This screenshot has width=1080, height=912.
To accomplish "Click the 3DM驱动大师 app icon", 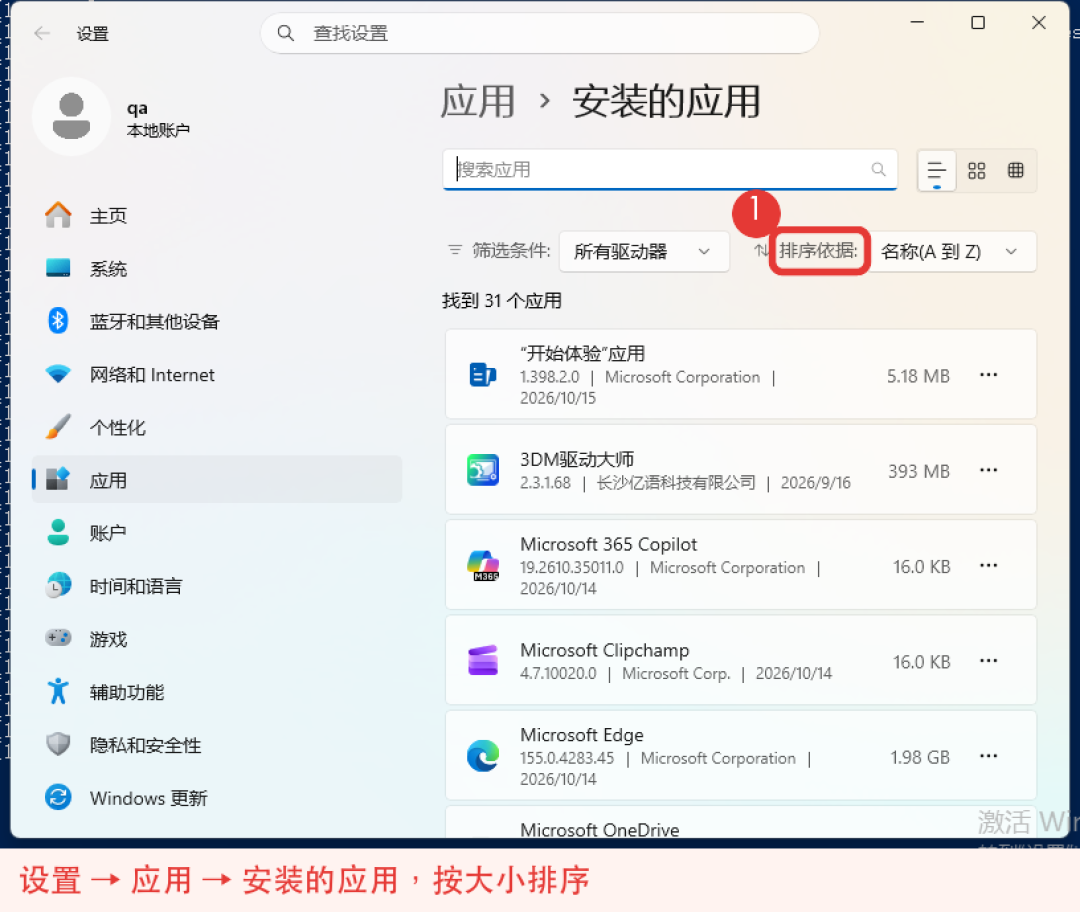I will click(483, 470).
